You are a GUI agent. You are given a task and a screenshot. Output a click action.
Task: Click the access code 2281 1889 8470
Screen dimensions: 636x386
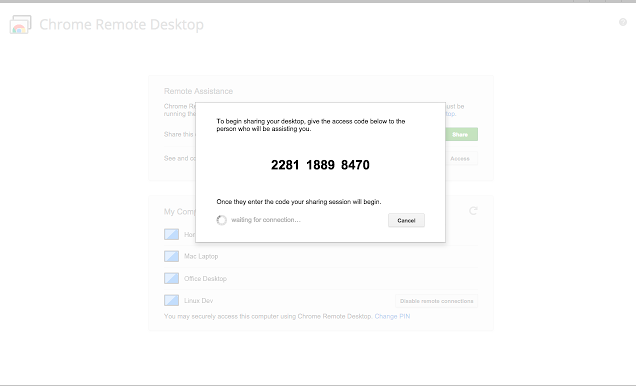pos(320,165)
